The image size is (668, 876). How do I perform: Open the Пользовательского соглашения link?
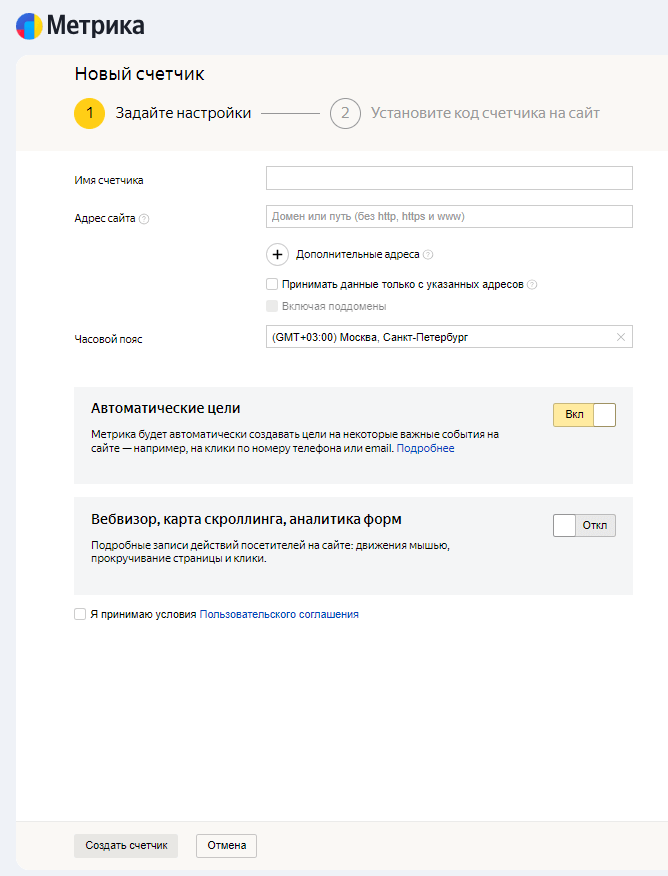click(x=279, y=614)
